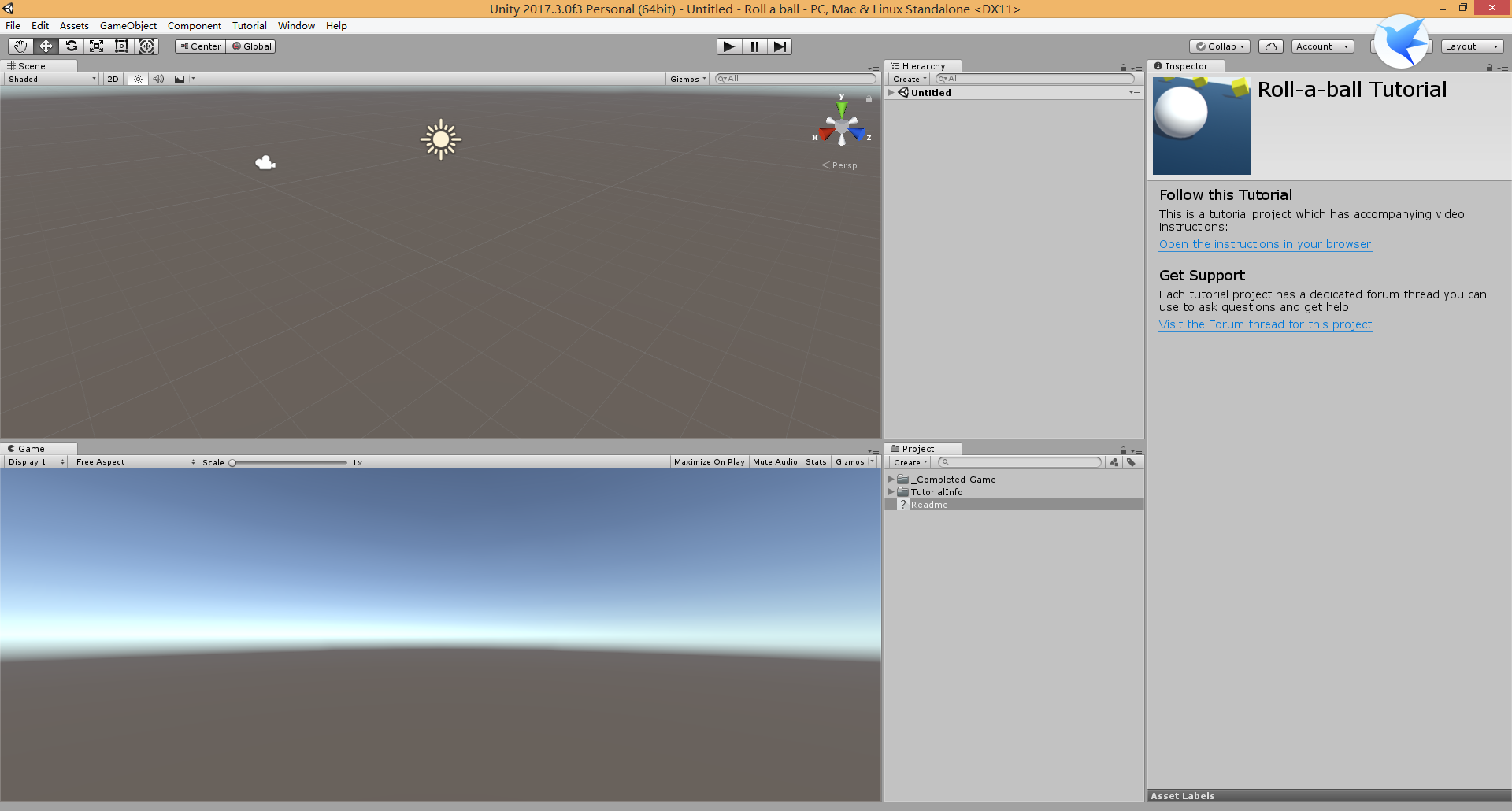Screen dimensions: 1512x811
Task: Select the Scale tool
Action: tap(96, 46)
